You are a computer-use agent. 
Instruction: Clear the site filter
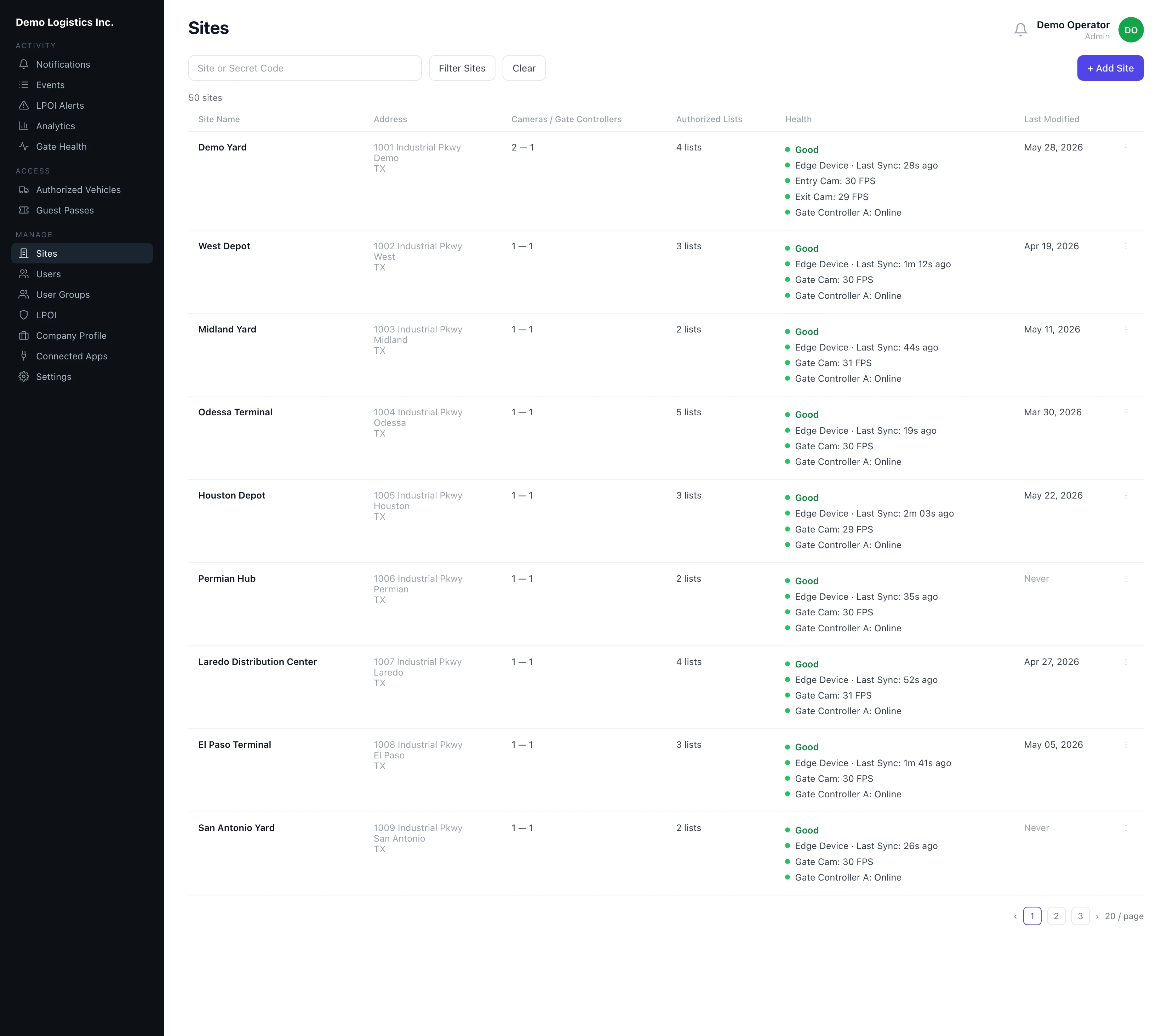pyautogui.click(x=523, y=68)
